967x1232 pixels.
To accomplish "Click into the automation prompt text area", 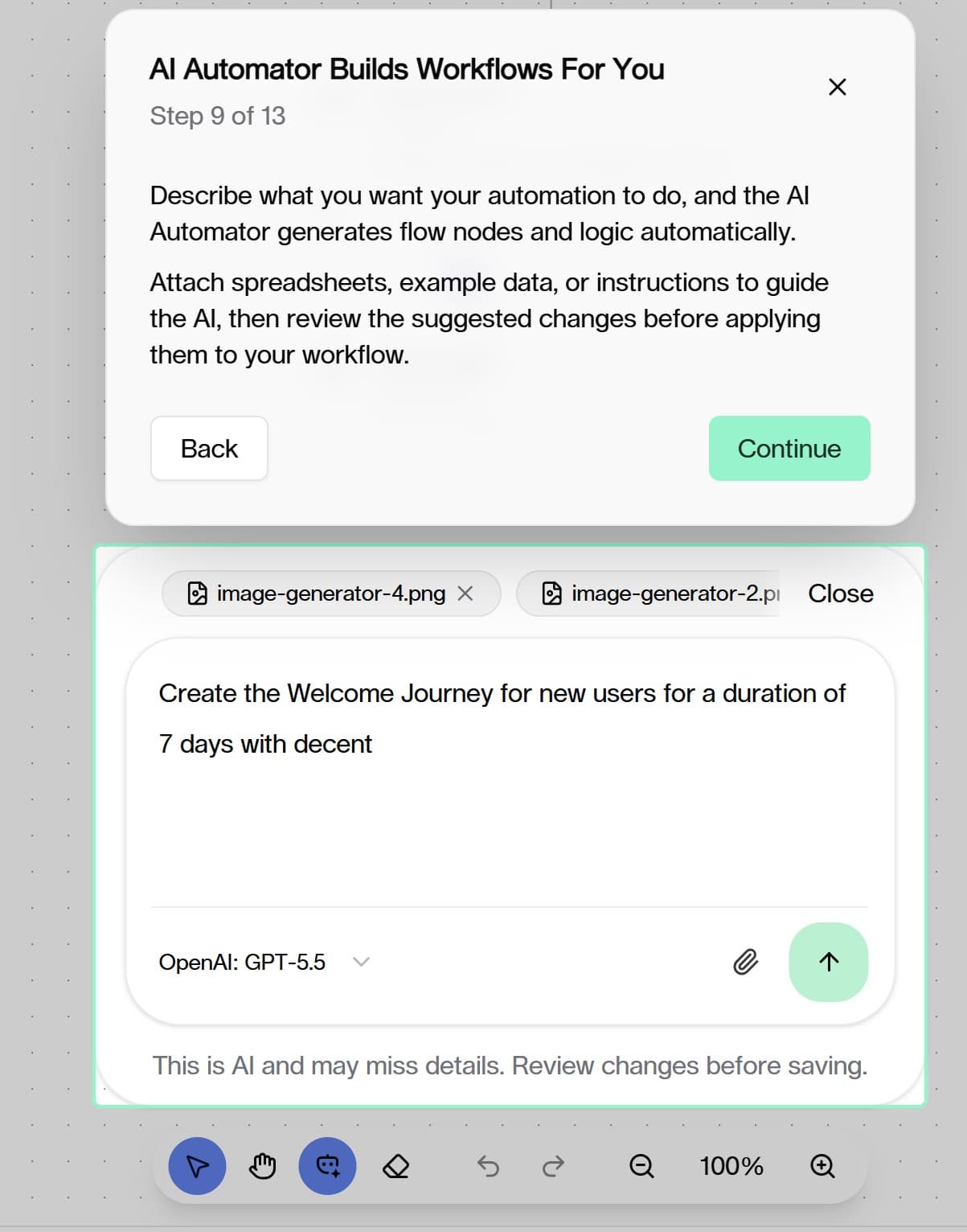I will pyautogui.click(x=510, y=772).
